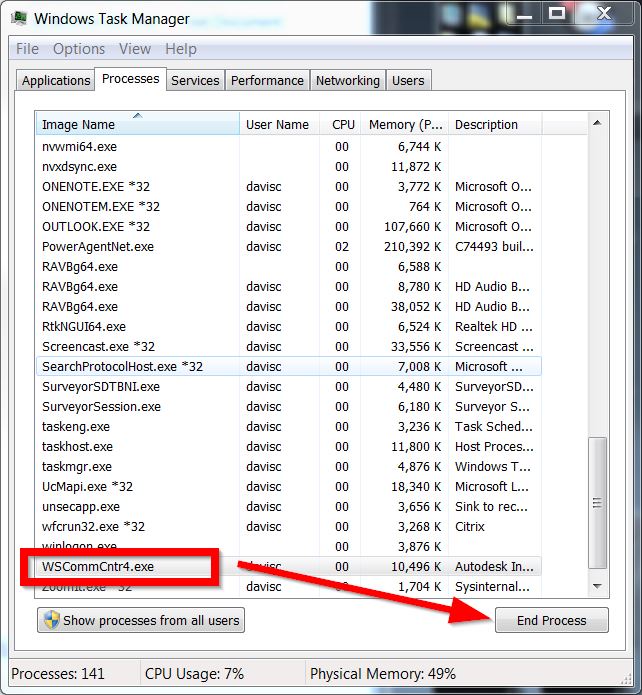642x695 pixels.
Task: Select the RtkNGUI64.exe process
Action: [x=289, y=327]
